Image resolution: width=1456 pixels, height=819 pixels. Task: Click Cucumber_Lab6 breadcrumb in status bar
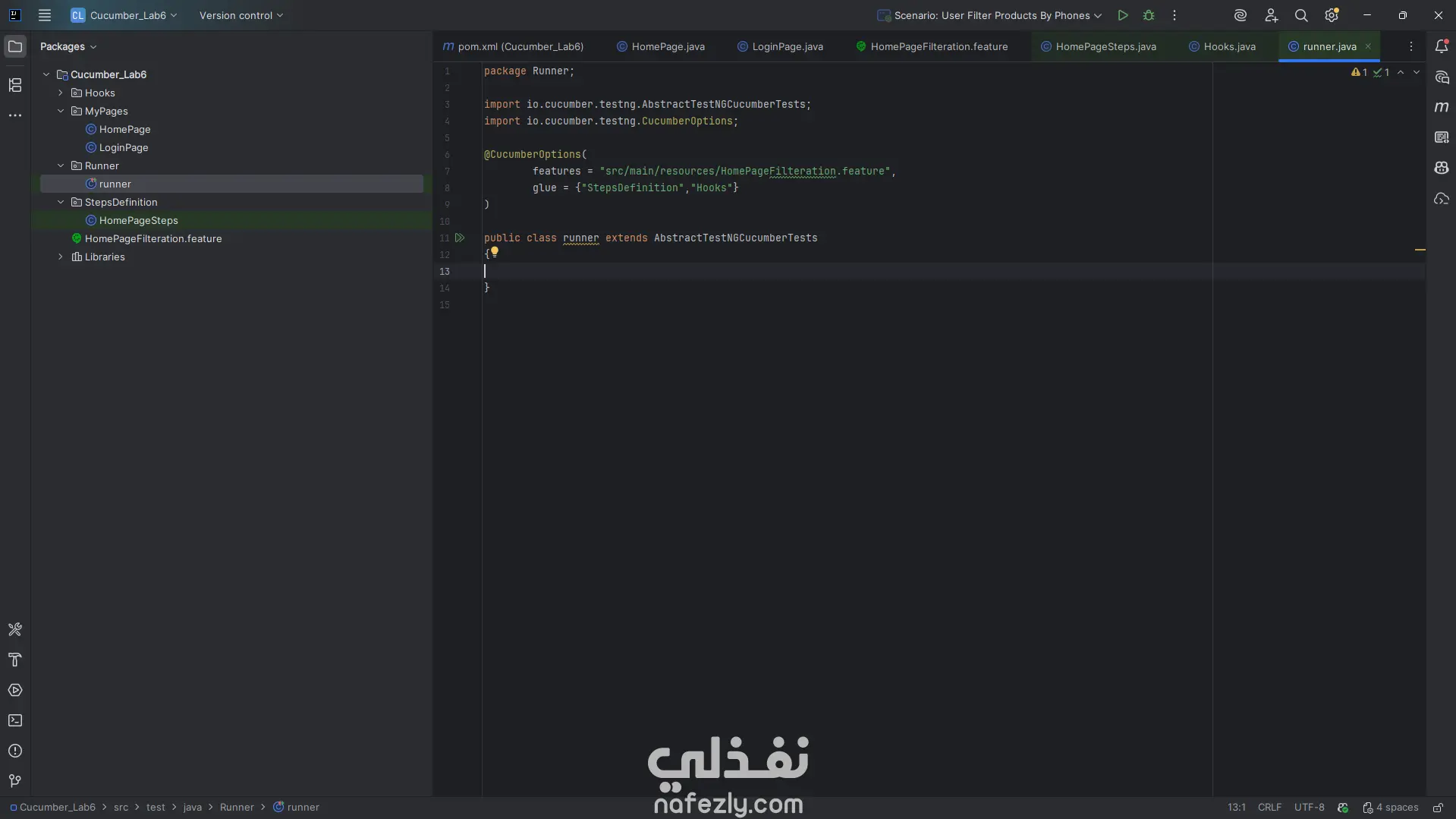tap(52, 808)
